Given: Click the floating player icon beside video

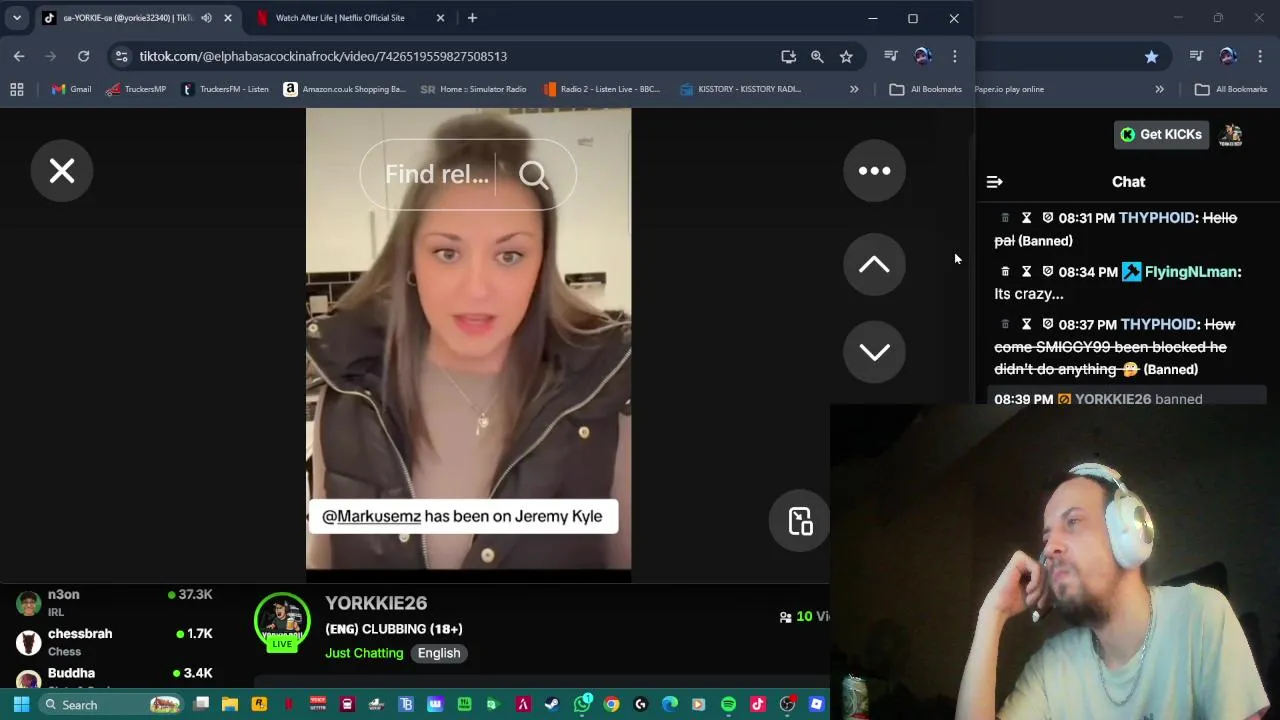Looking at the screenshot, I should pyautogui.click(x=800, y=521).
